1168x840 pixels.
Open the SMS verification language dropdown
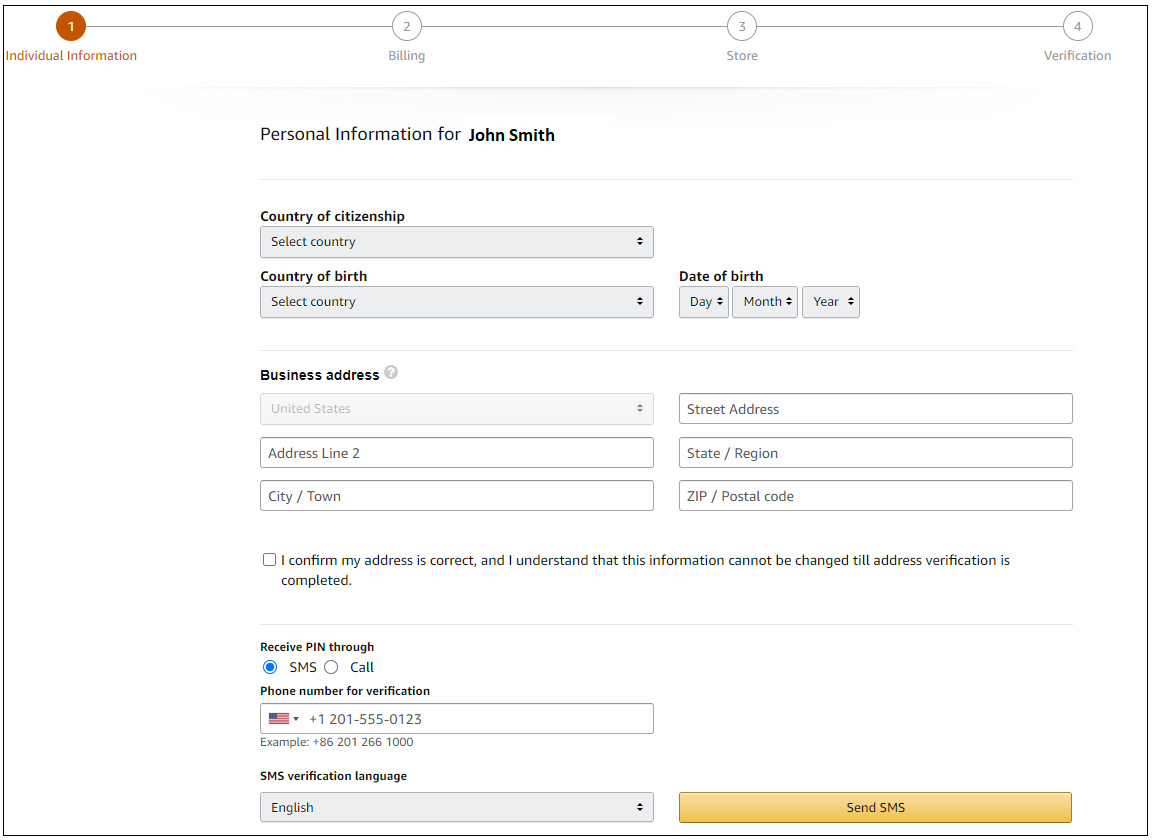coord(456,807)
